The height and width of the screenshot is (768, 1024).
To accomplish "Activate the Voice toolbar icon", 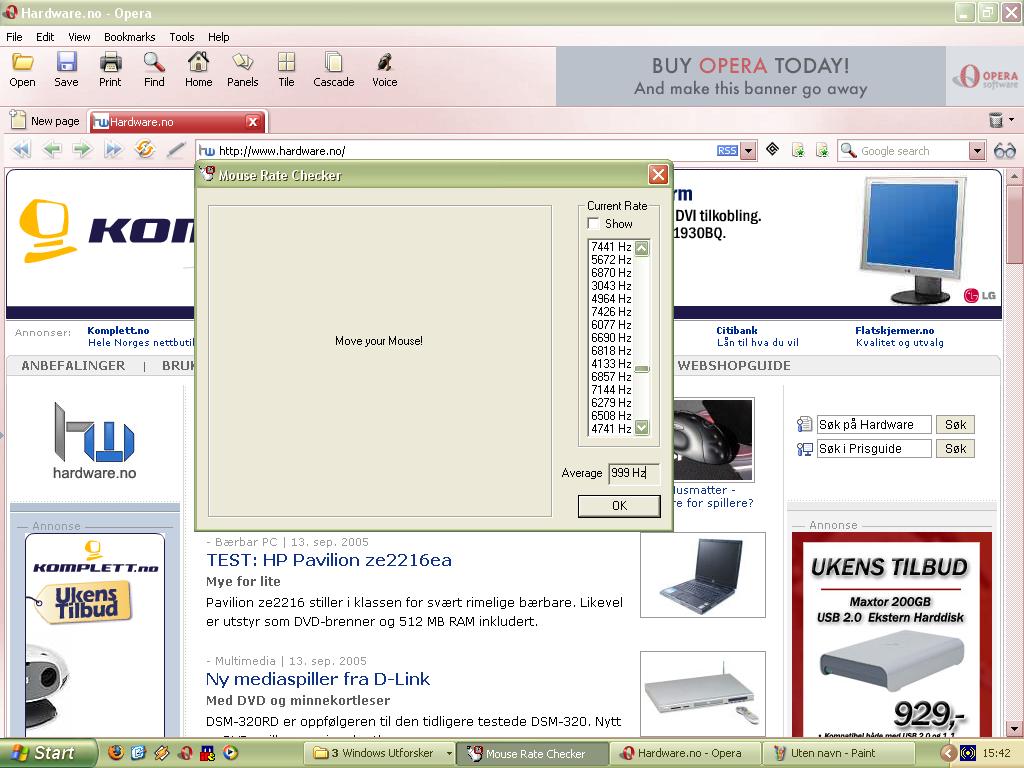I will tap(385, 69).
